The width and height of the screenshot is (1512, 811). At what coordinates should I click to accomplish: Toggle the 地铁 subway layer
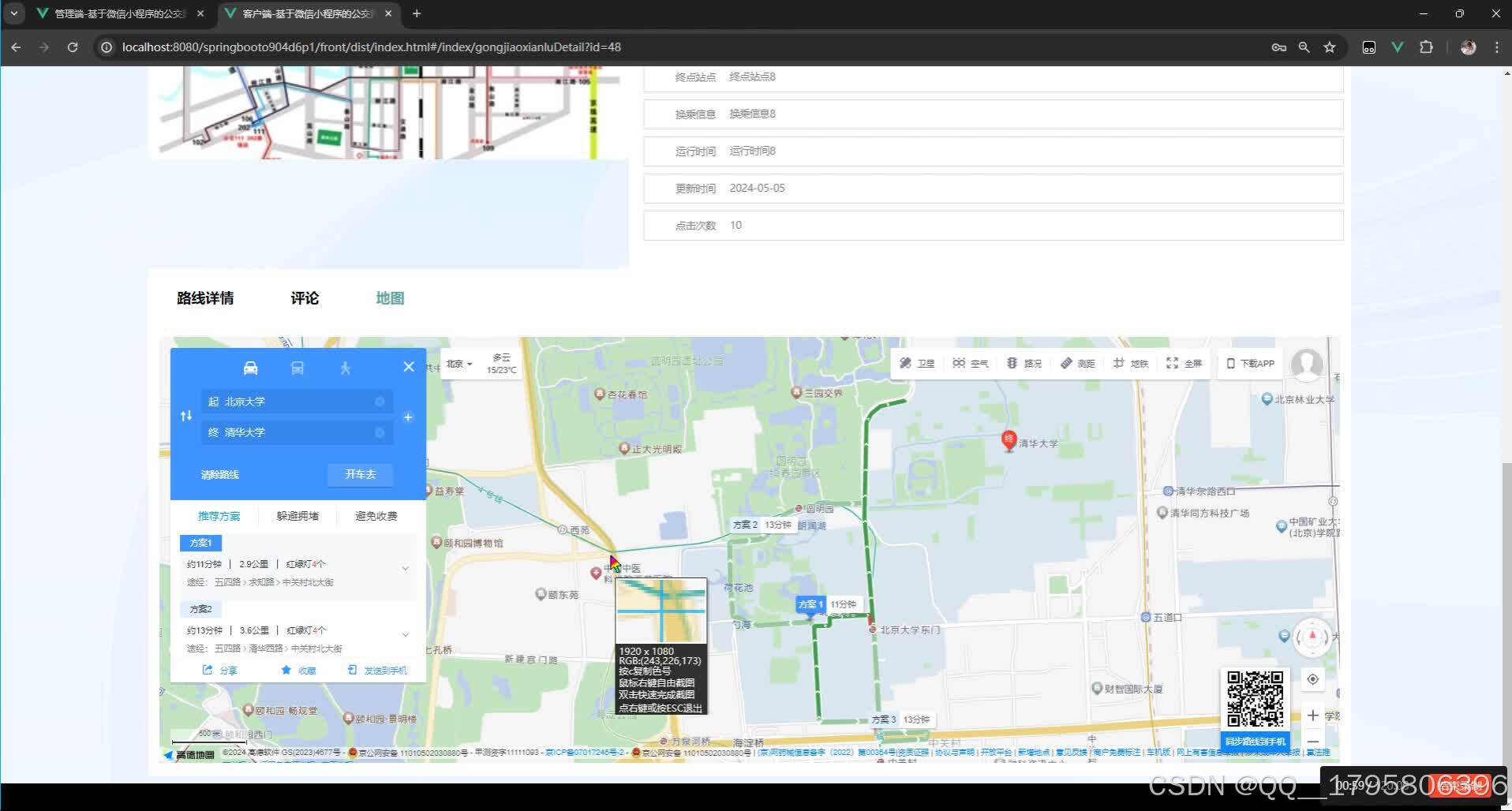tap(1130, 363)
